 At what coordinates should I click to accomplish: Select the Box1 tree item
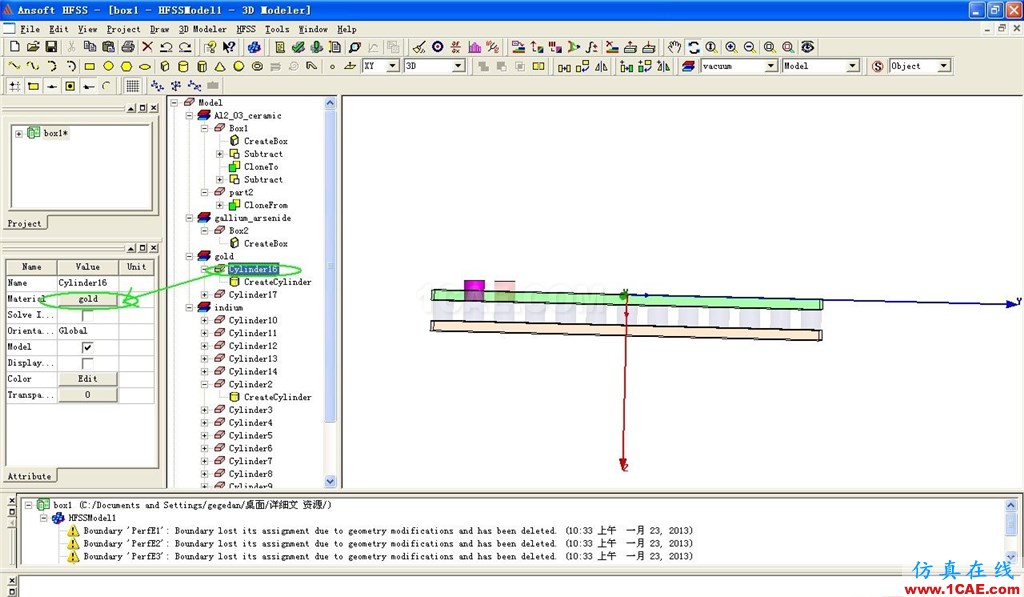coord(238,129)
